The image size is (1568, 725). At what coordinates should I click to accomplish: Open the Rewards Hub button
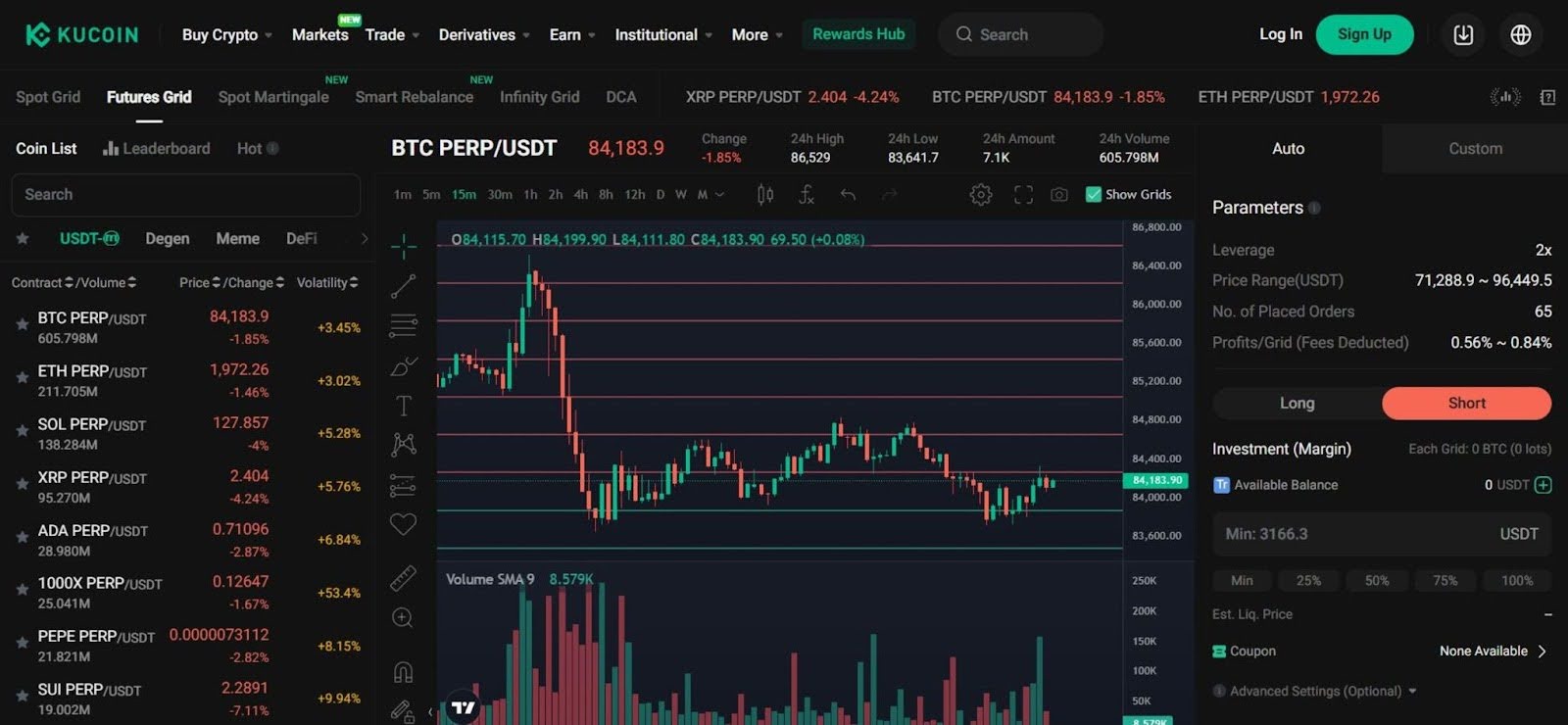(858, 34)
